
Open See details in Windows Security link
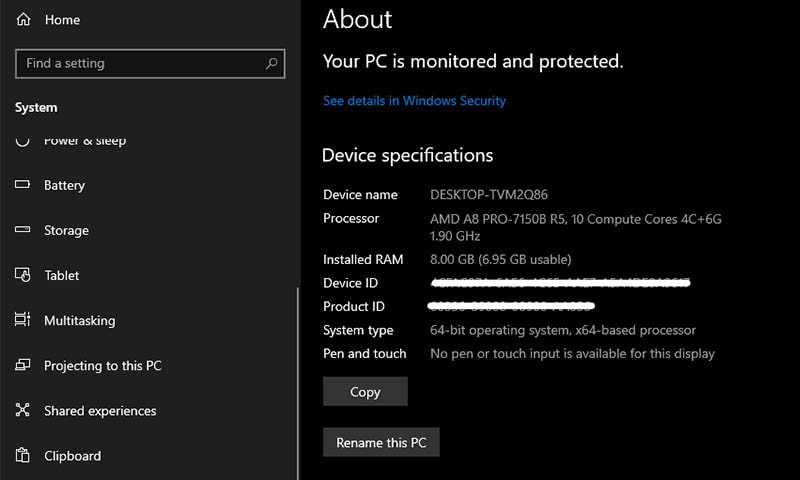click(414, 101)
